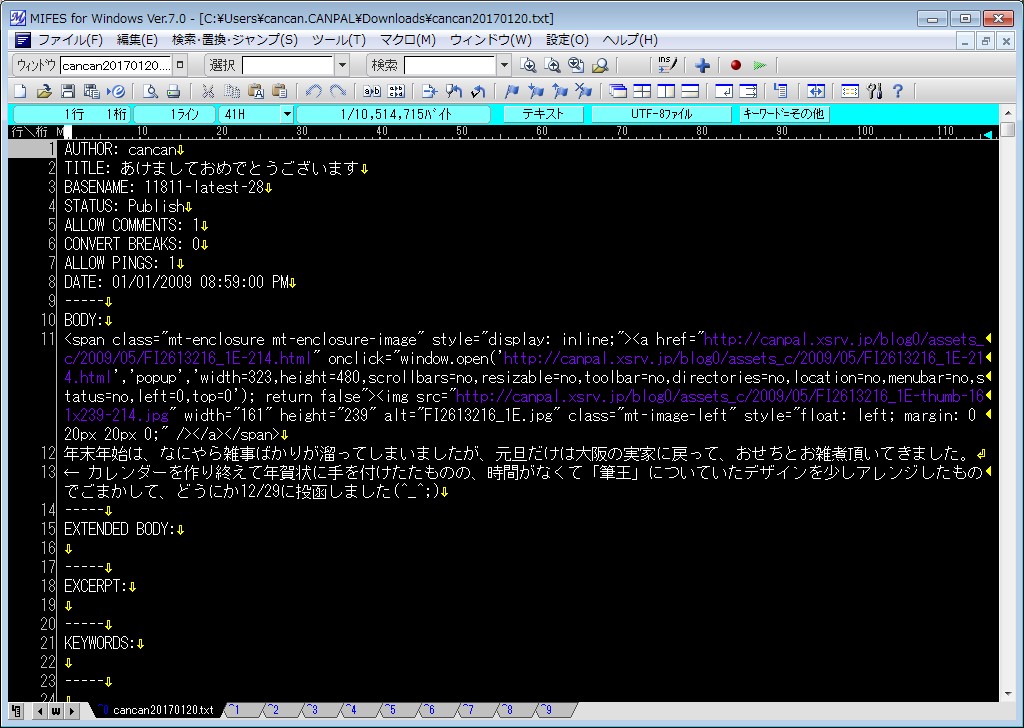
Task: Open a file using the folder icon
Action: 44,91
